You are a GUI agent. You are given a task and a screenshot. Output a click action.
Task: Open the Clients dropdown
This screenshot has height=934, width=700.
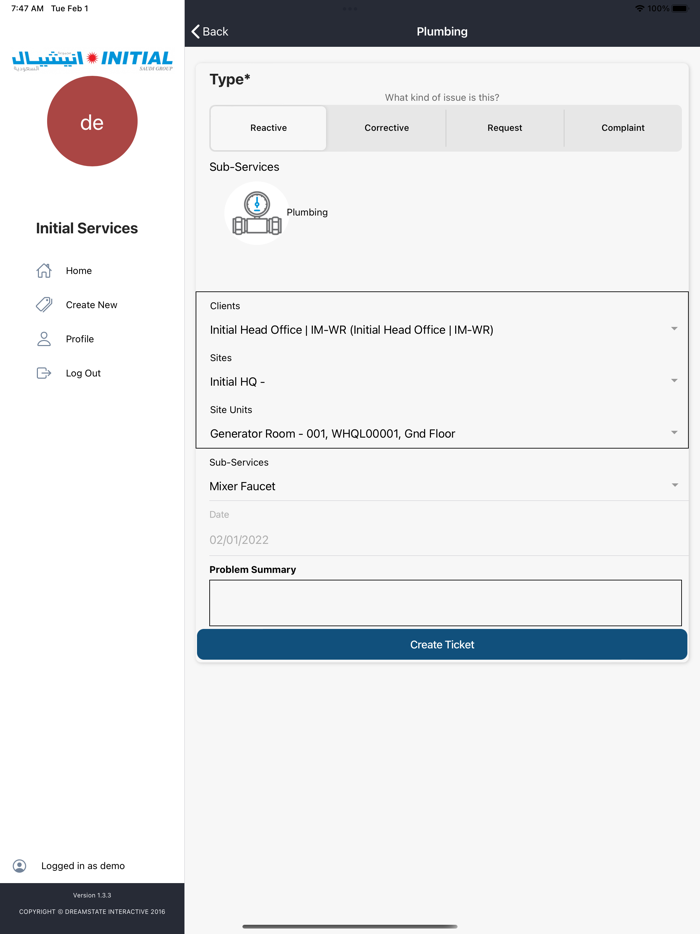point(442,329)
